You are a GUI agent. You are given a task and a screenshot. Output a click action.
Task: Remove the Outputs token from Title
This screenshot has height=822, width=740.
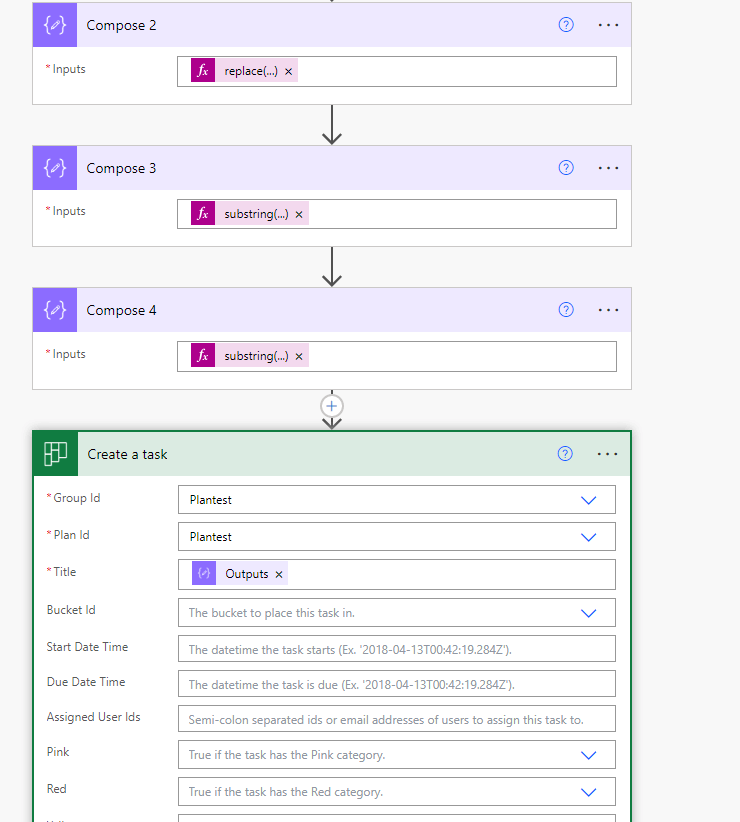[x=279, y=574]
